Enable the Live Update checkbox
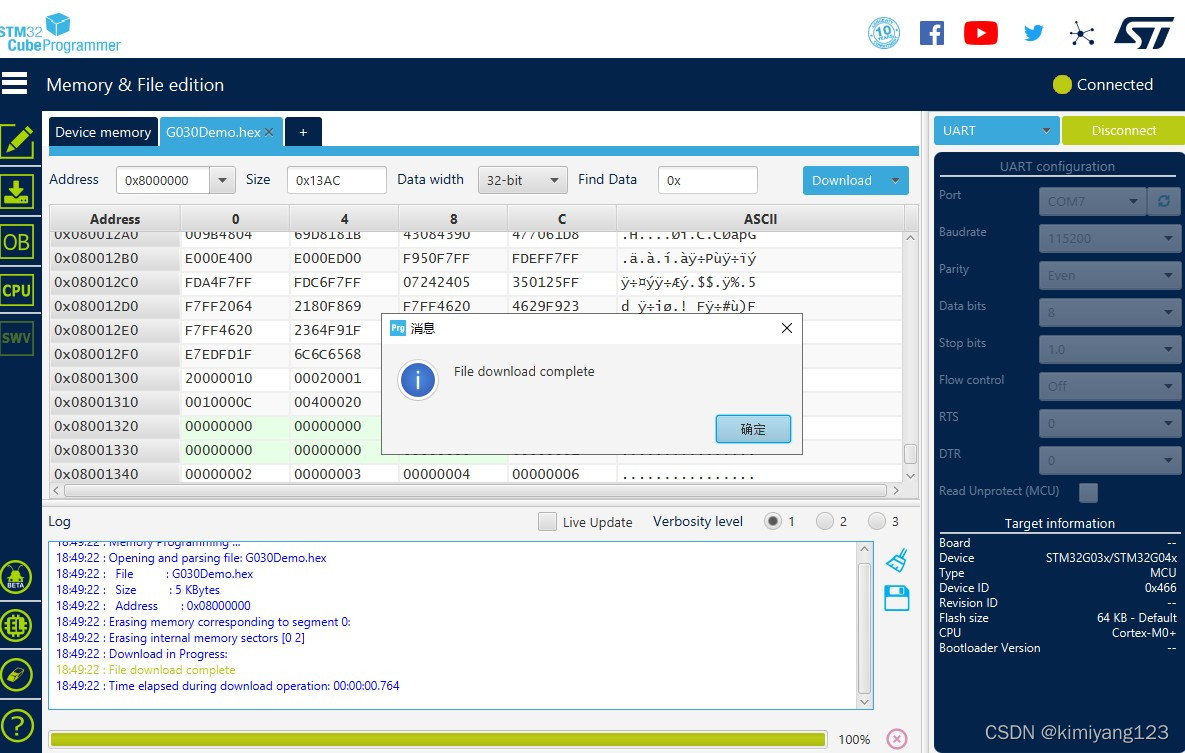This screenshot has height=753, width=1185. click(547, 521)
